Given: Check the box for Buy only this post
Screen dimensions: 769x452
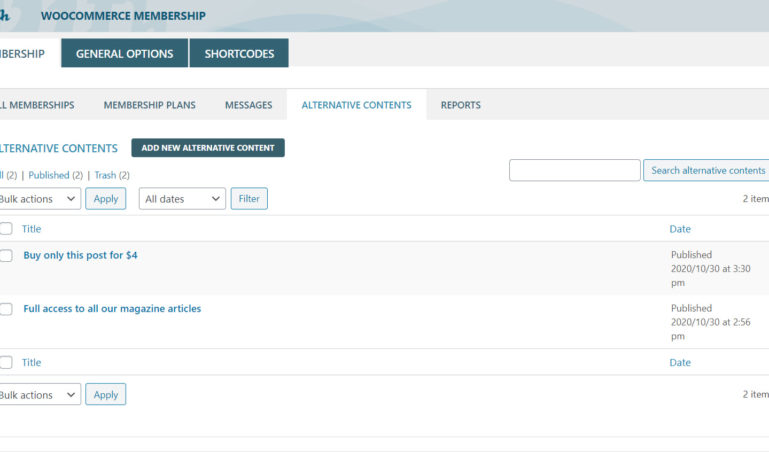Looking at the screenshot, I should pyautogui.click(x=6, y=255).
